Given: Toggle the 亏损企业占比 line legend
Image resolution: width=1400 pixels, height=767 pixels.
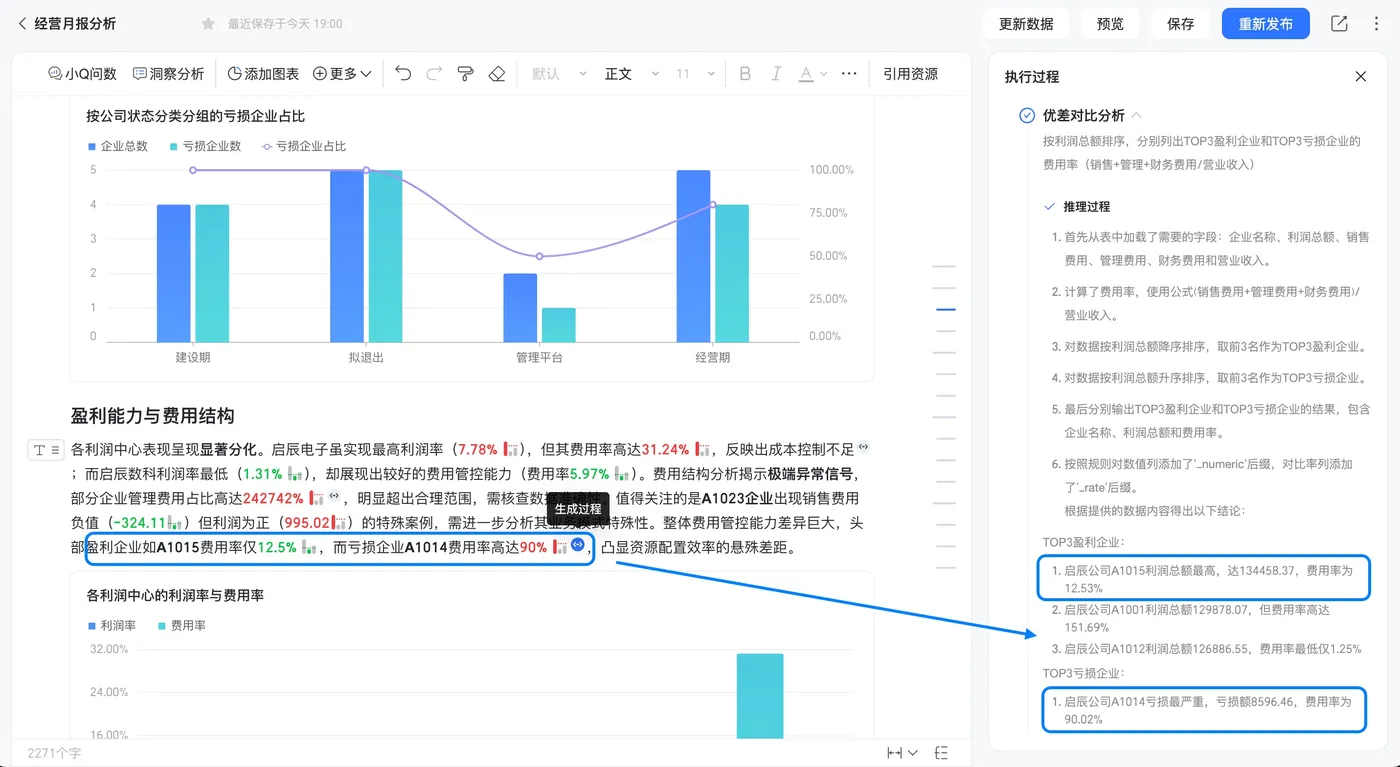Looking at the screenshot, I should pyautogui.click(x=304, y=146).
